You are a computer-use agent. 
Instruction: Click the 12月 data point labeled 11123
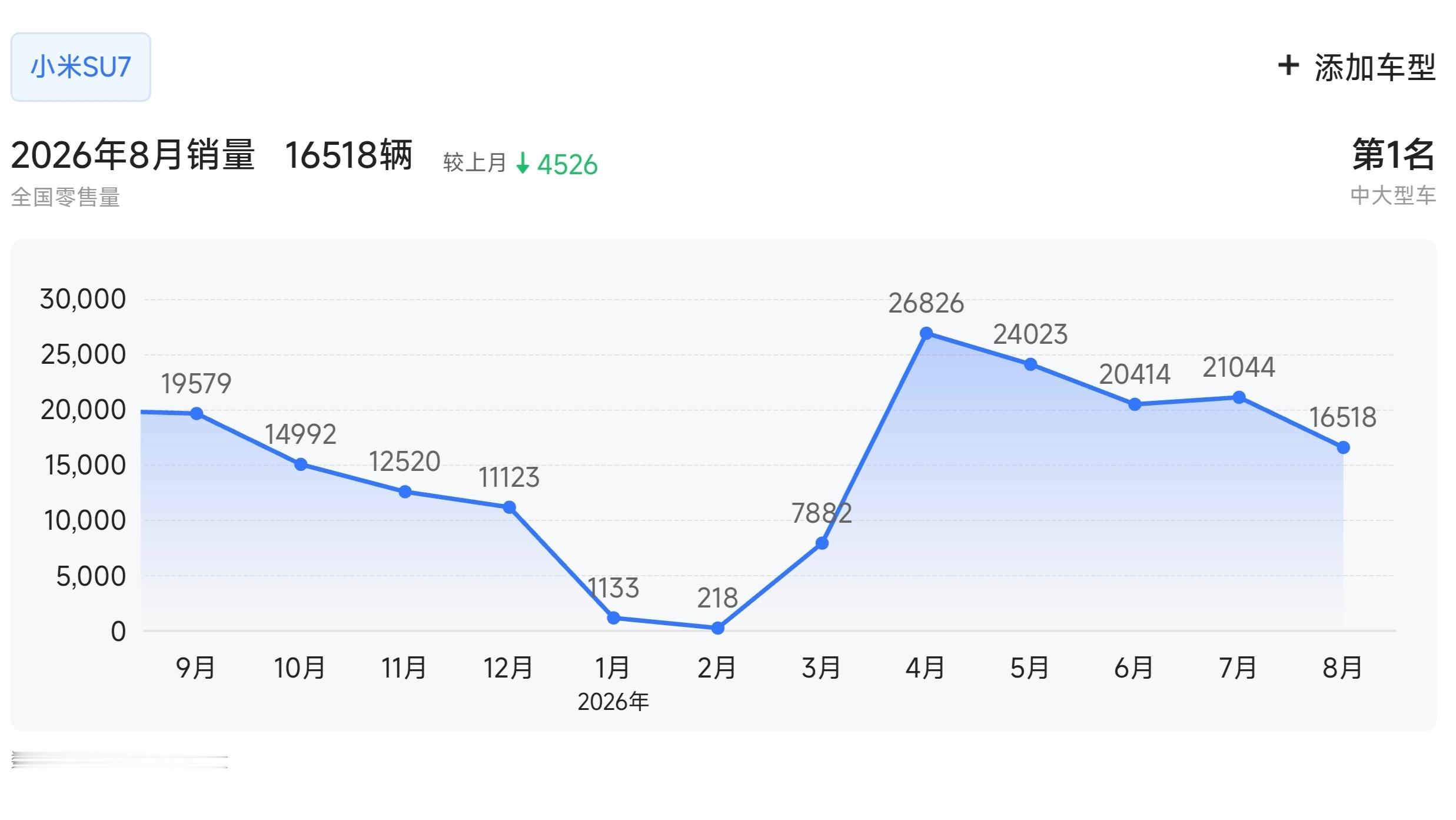[x=510, y=507]
